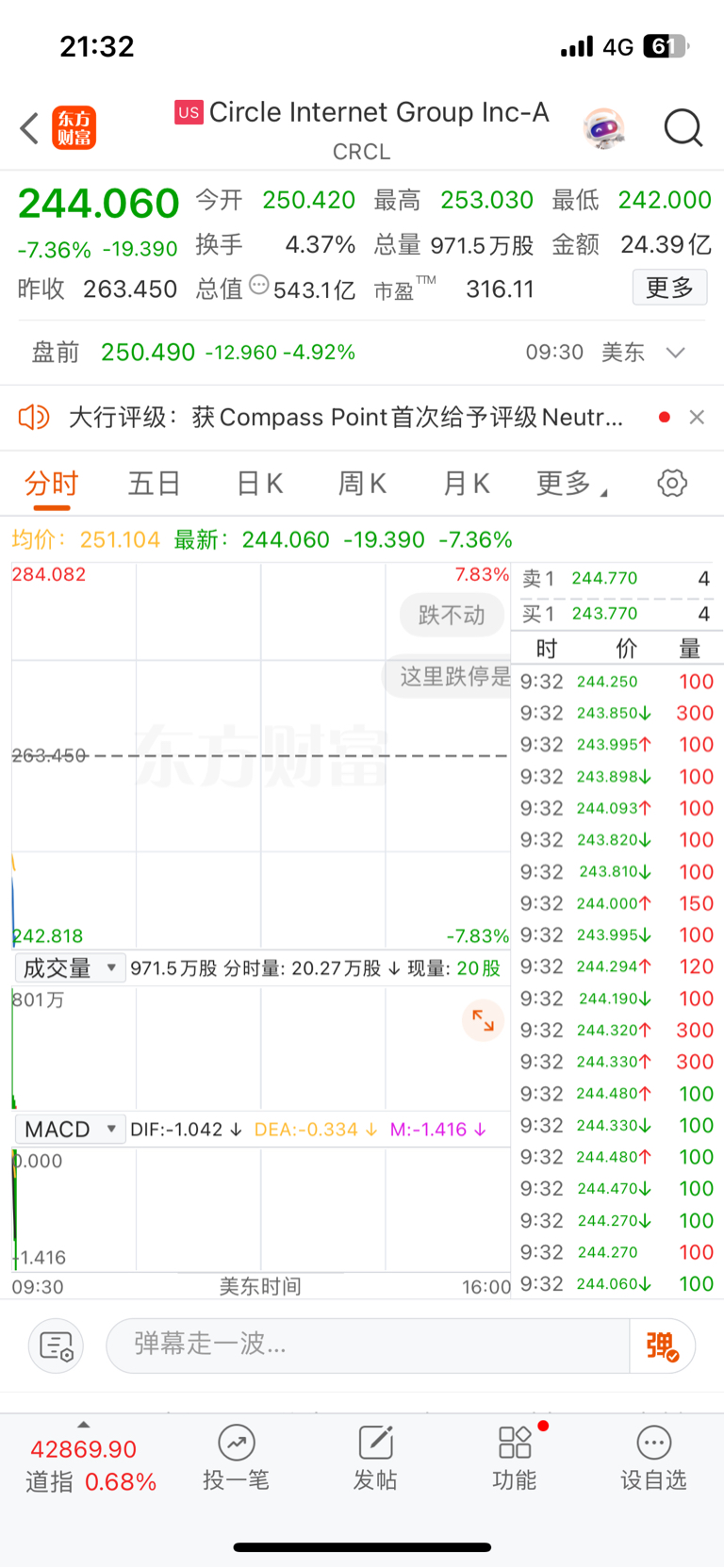Tap the 244.250 trade row
Viewport: 724px width, 1568px height.
tap(617, 682)
